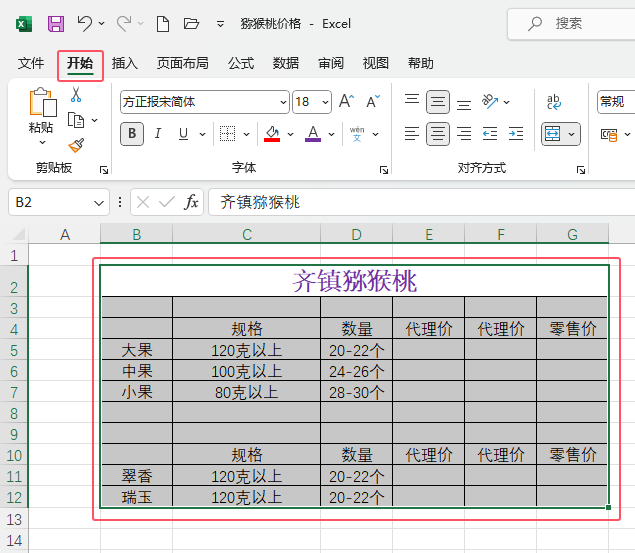635x553 pixels.
Task: Show phonetic guide wén icon
Action: (357, 134)
